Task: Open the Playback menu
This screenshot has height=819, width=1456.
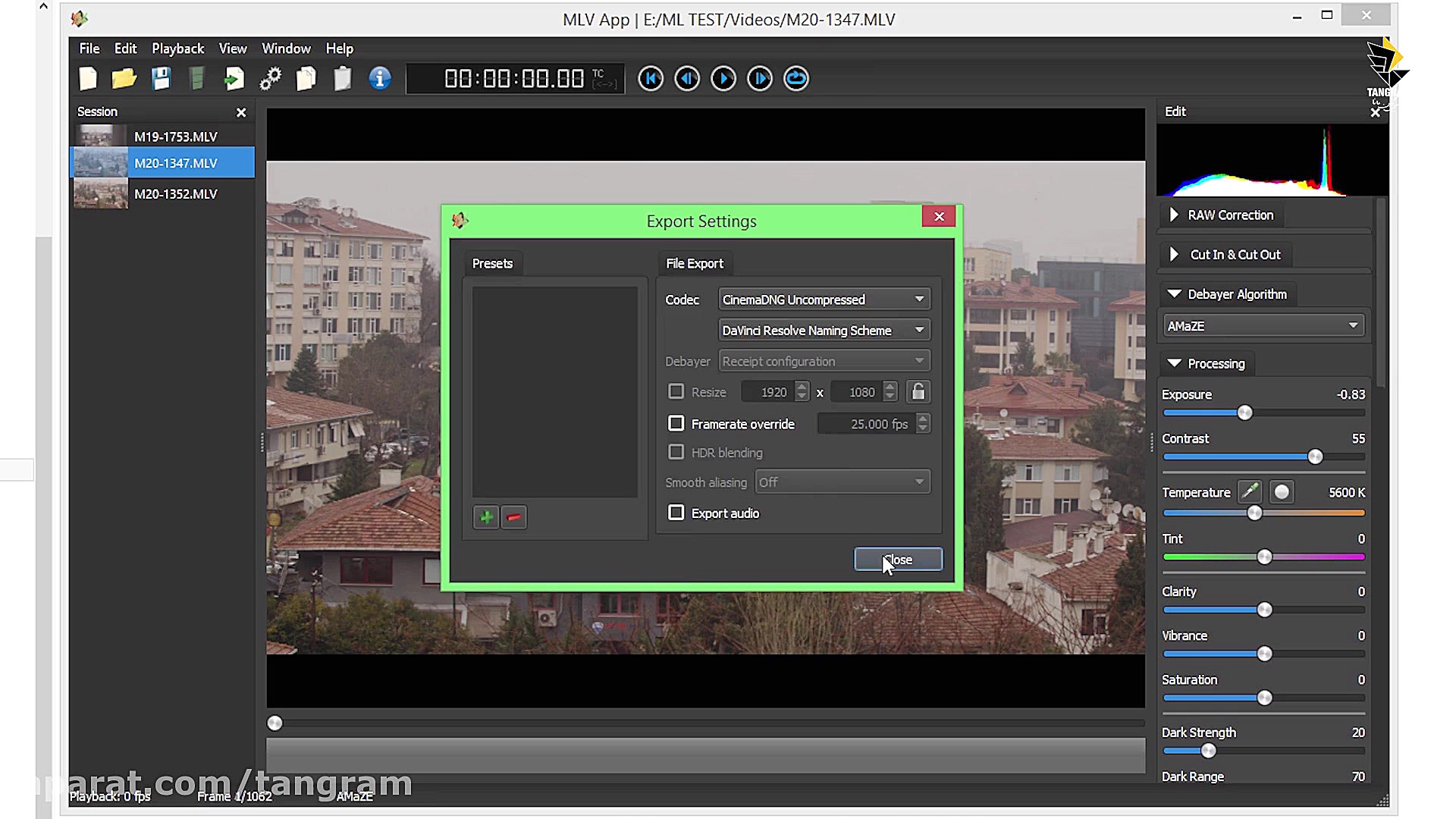Action: pos(177,49)
